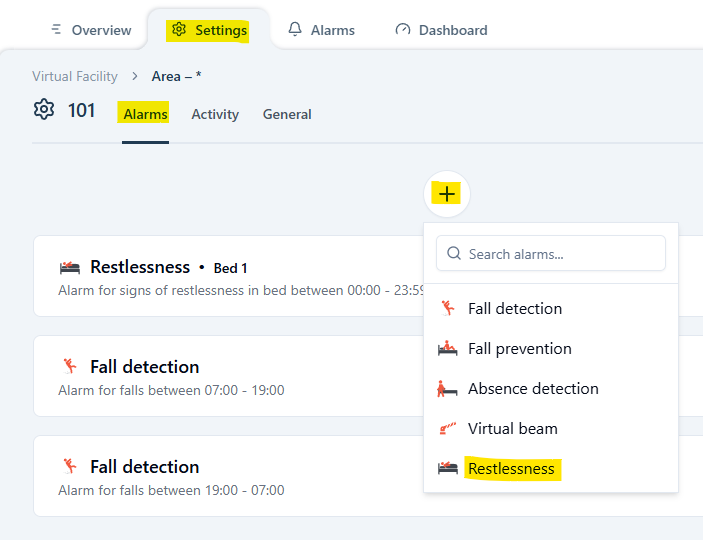Image resolution: width=703 pixels, height=540 pixels.
Task: Click the Area breadcrumb link
Action: pos(176,76)
